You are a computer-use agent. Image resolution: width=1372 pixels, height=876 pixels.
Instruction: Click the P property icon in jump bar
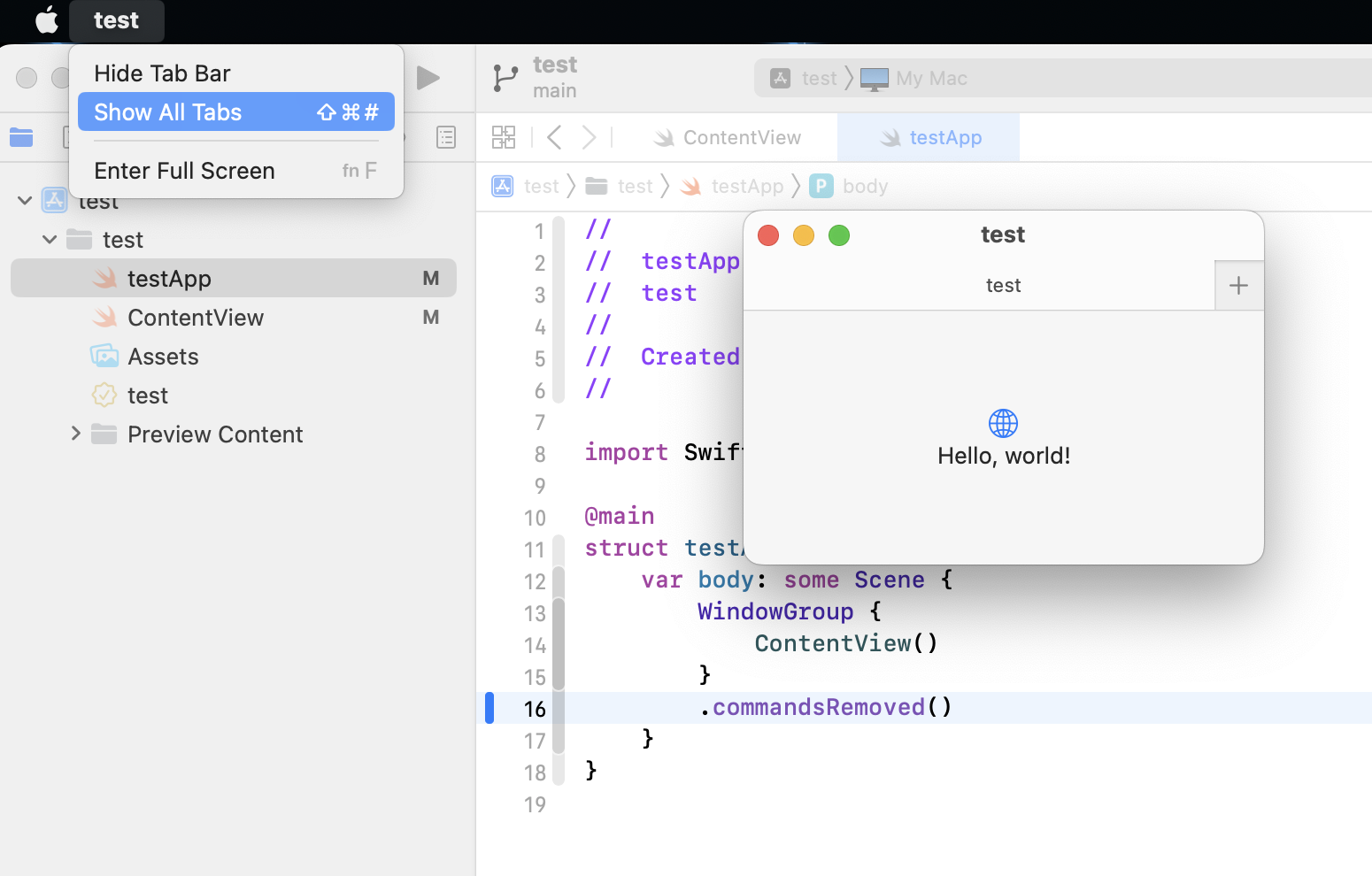[821, 187]
